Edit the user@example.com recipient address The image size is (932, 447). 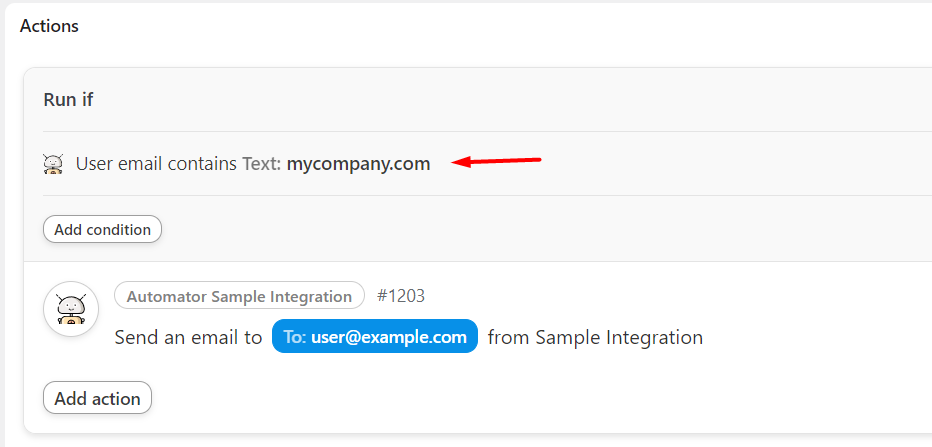pos(389,337)
